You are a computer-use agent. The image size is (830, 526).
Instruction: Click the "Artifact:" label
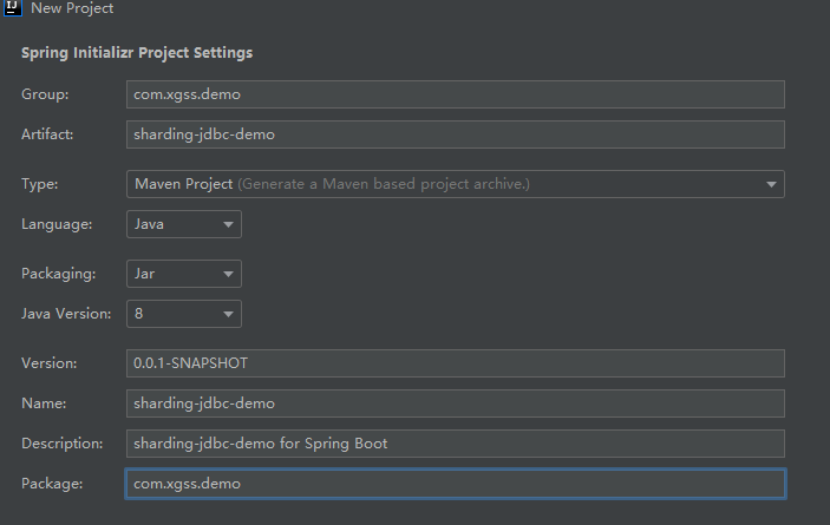[46, 134]
